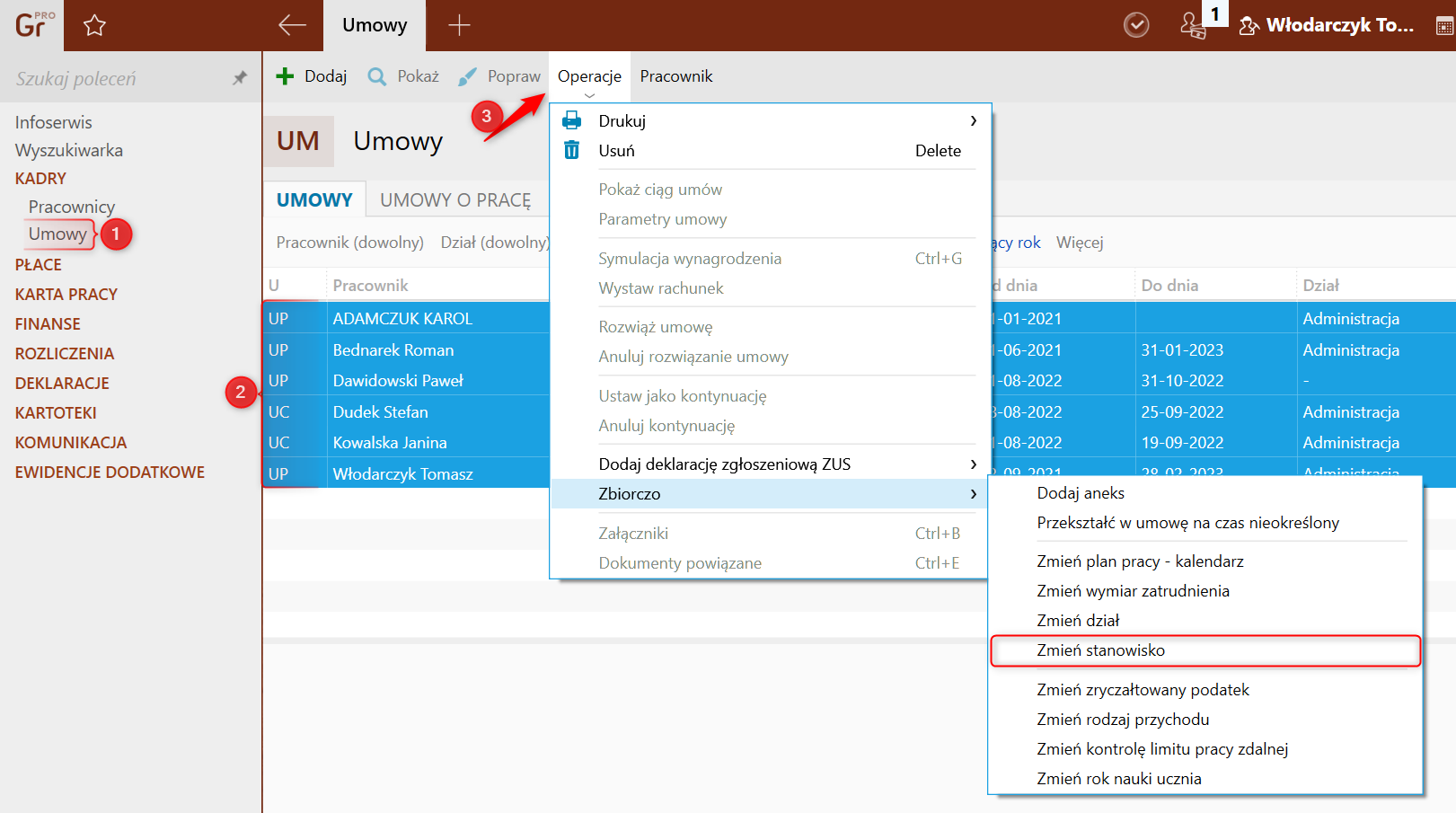Open user profile Włodarczyk To...
Image resolution: width=1456 pixels, height=813 pixels.
[1327, 25]
